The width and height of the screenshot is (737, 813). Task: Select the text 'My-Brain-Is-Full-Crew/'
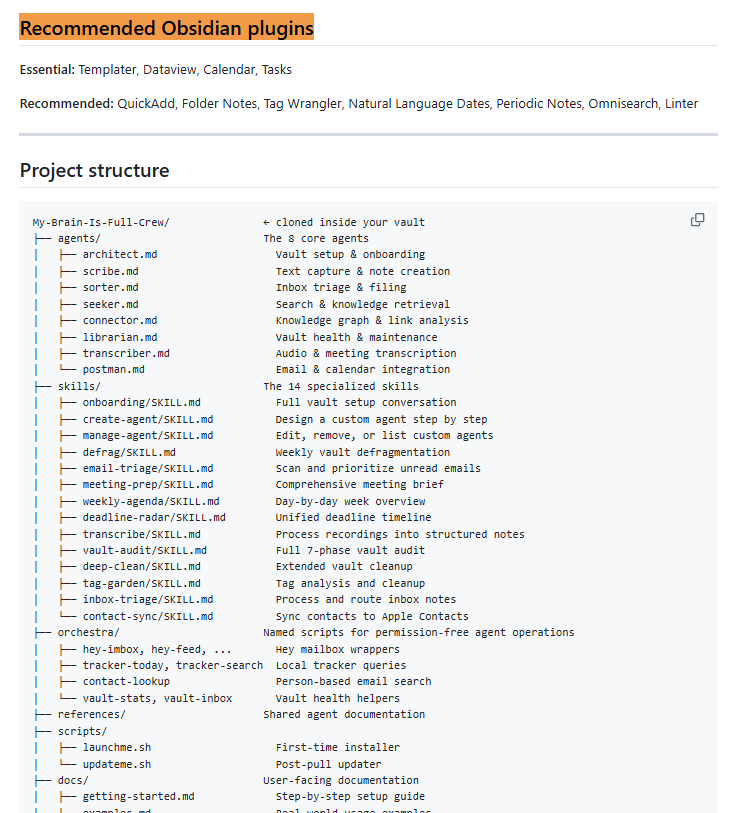[101, 222]
